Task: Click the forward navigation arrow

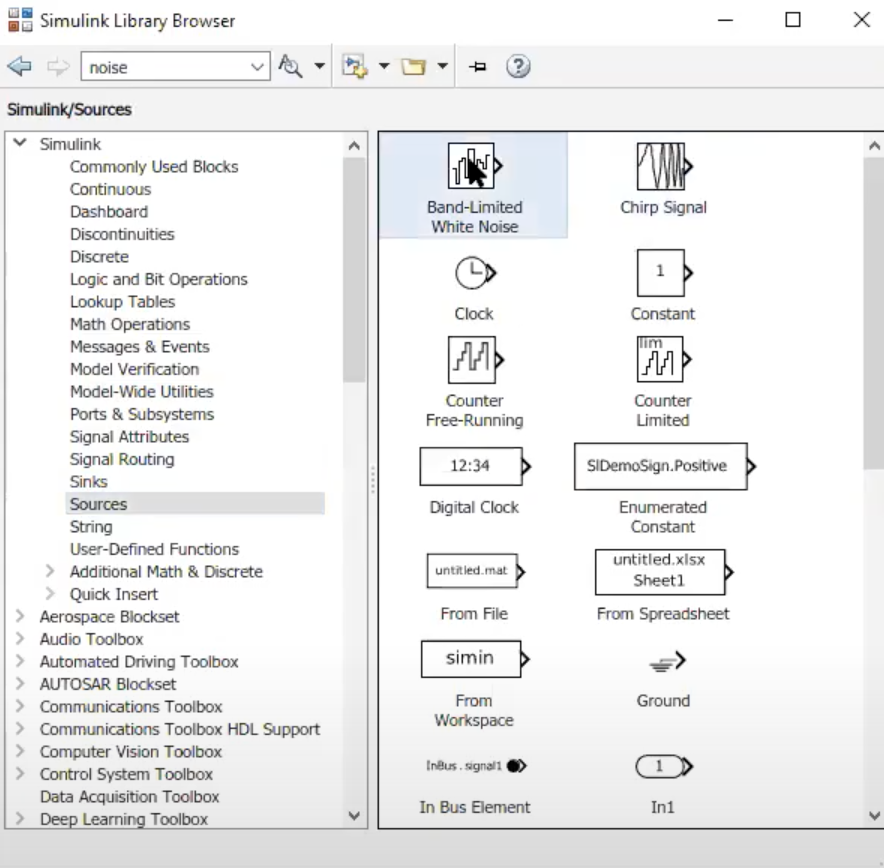Action: click(x=58, y=67)
